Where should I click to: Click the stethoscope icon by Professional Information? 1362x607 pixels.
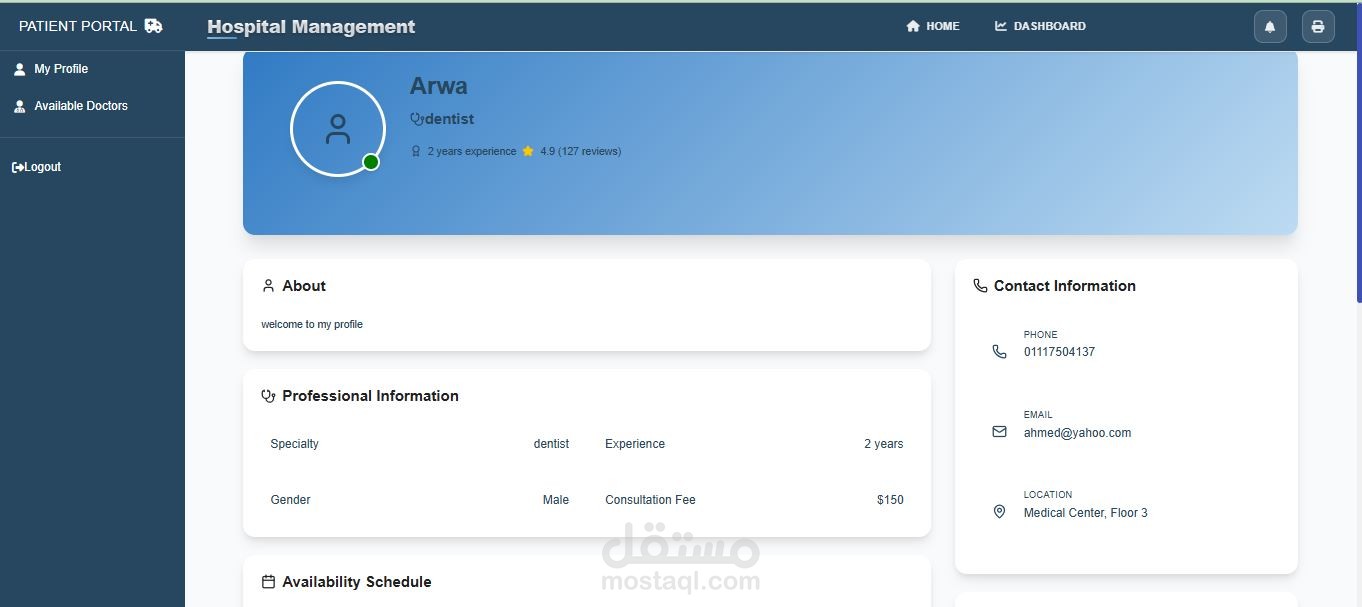click(x=268, y=396)
